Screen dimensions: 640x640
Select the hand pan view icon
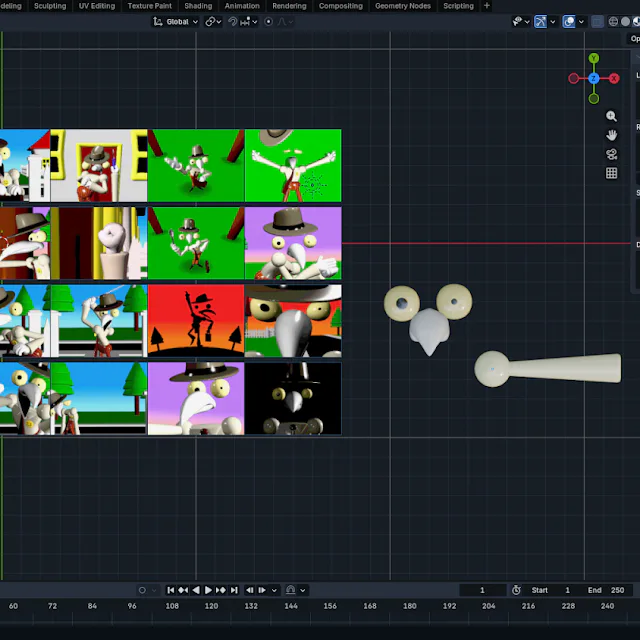tap(611, 135)
